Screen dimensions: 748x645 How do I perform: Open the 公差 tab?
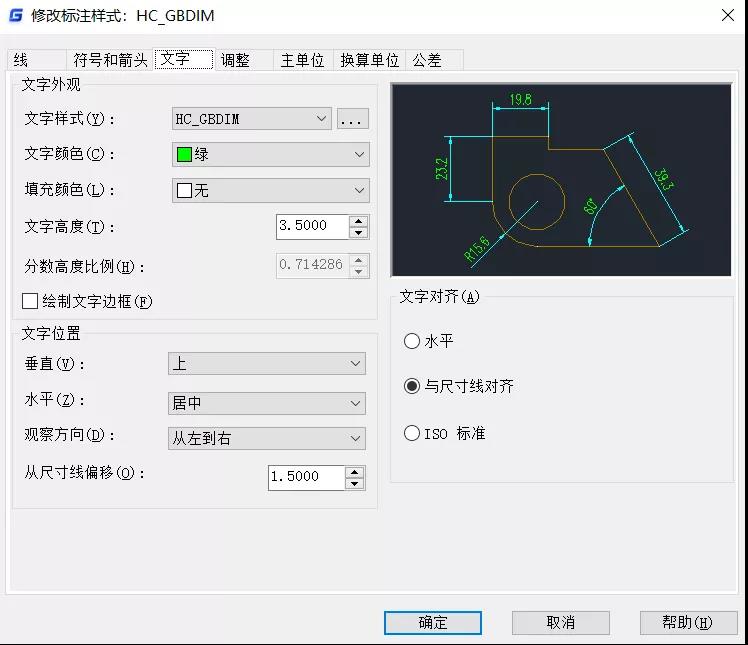[x=434, y=60]
